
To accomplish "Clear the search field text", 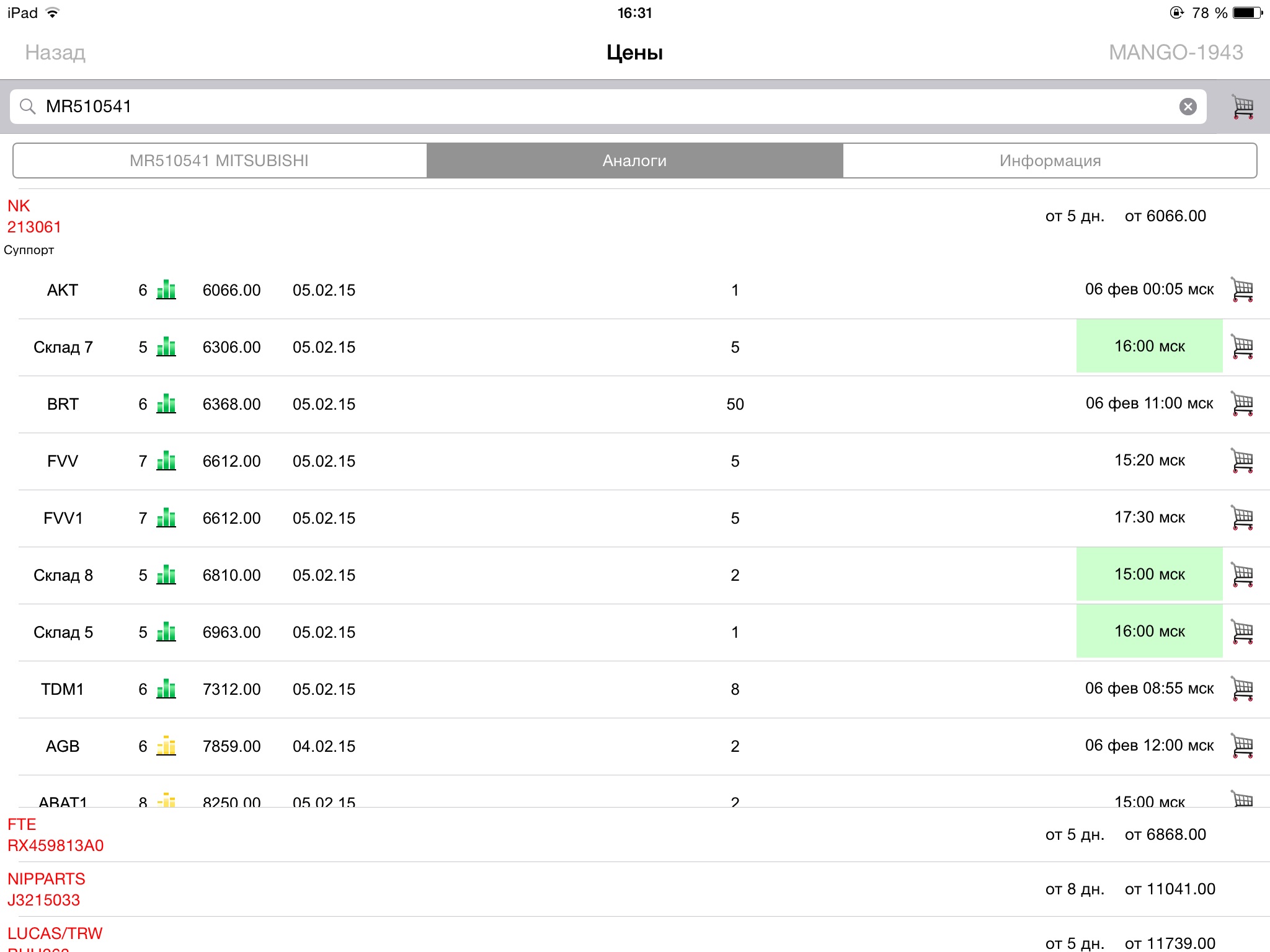I will 1188,107.
